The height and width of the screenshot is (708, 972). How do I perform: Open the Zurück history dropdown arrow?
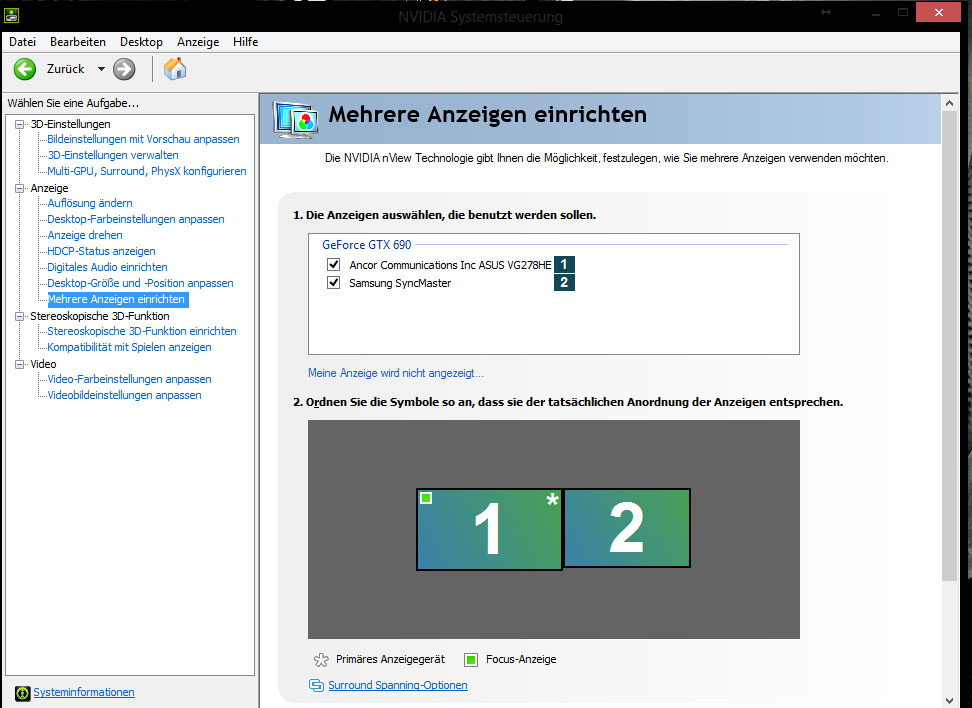click(101, 69)
